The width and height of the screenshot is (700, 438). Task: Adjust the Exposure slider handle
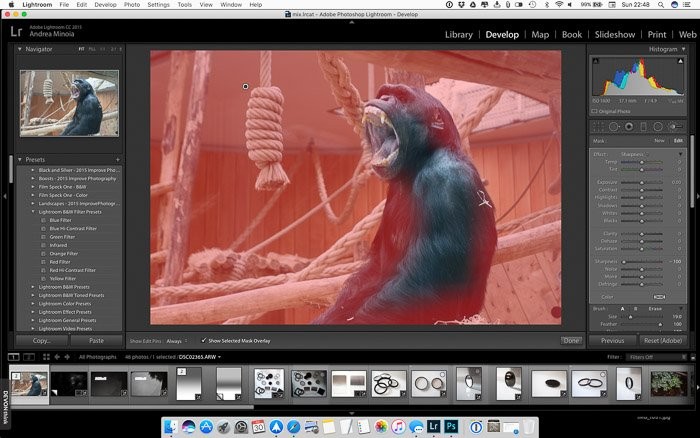pos(642,183)
